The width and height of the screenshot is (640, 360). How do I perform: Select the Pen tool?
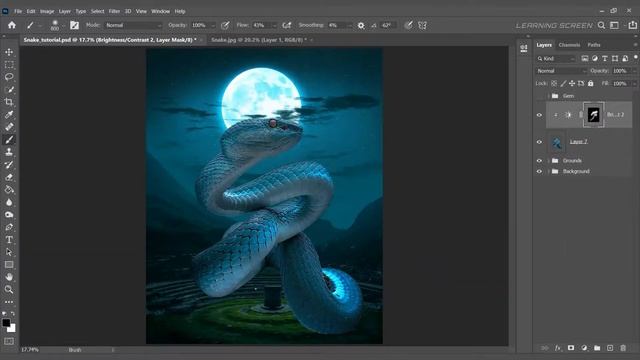pos(9,227)
